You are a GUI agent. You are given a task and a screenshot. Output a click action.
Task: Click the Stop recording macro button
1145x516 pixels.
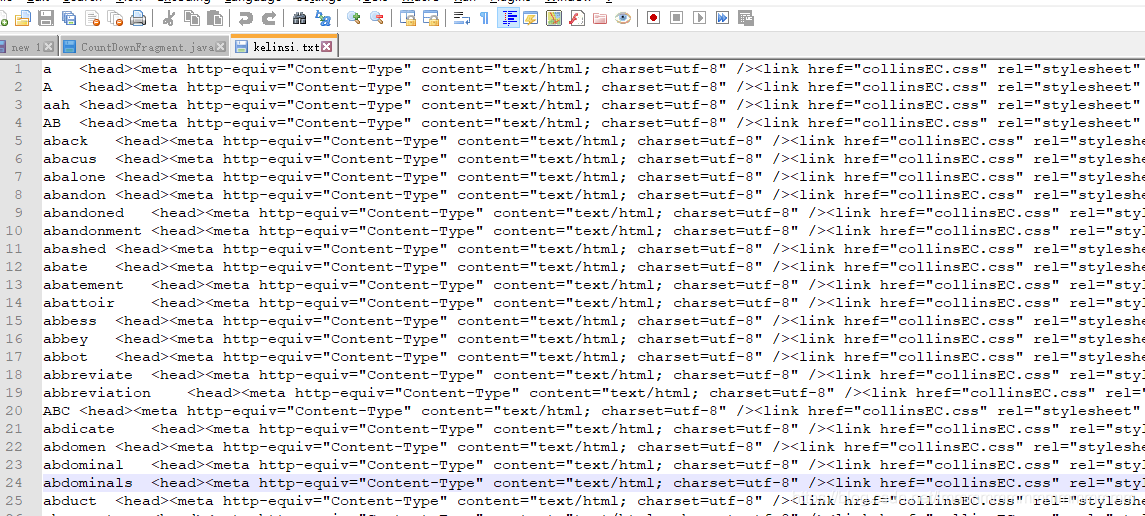tap(677, 18)
